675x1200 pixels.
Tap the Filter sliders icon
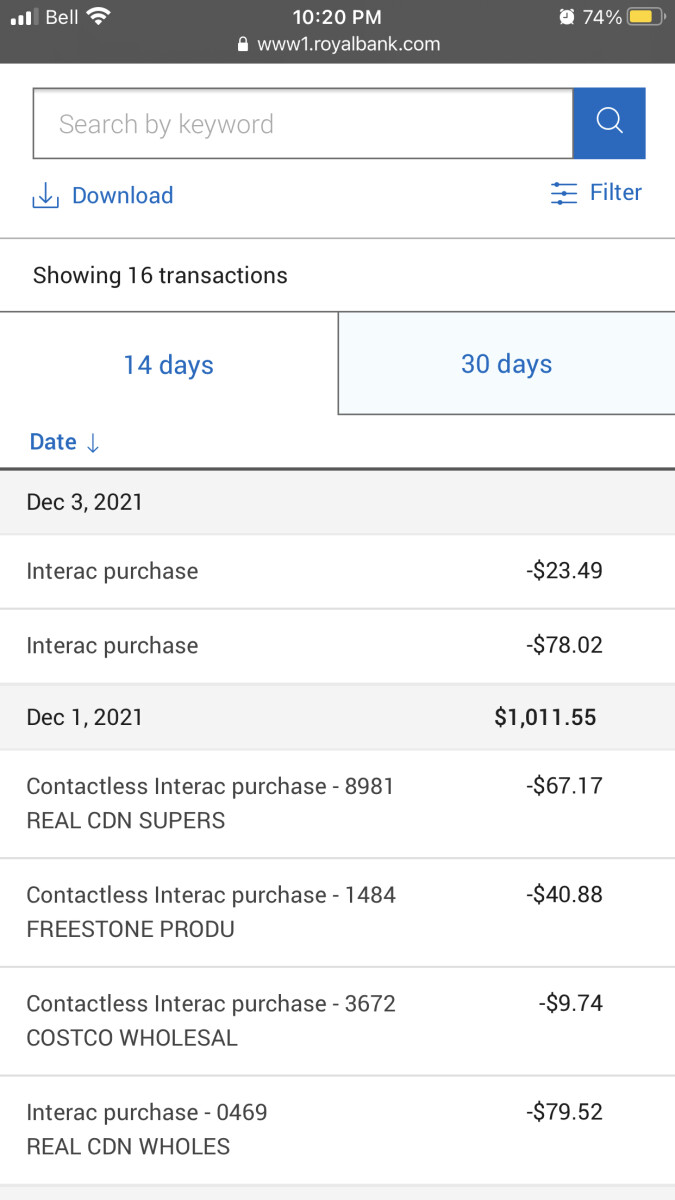pyautogui.click(x=564, y=193)
